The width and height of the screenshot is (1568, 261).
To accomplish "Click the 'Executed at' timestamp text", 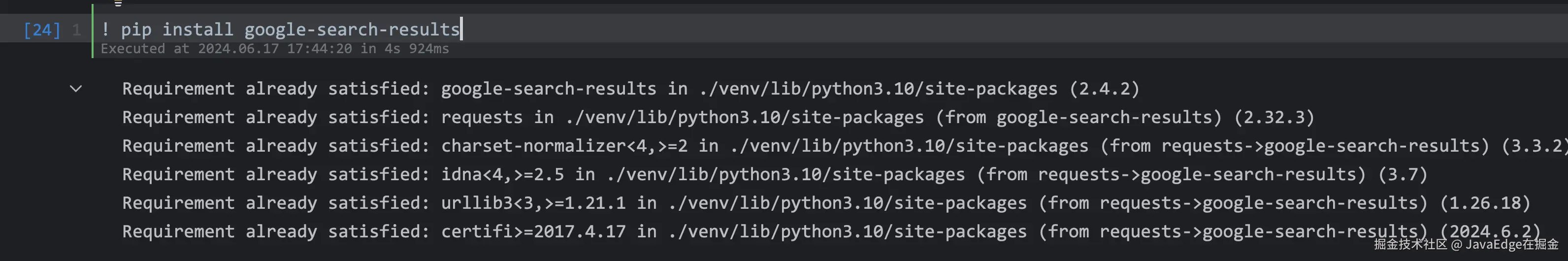I will (274, 49).
